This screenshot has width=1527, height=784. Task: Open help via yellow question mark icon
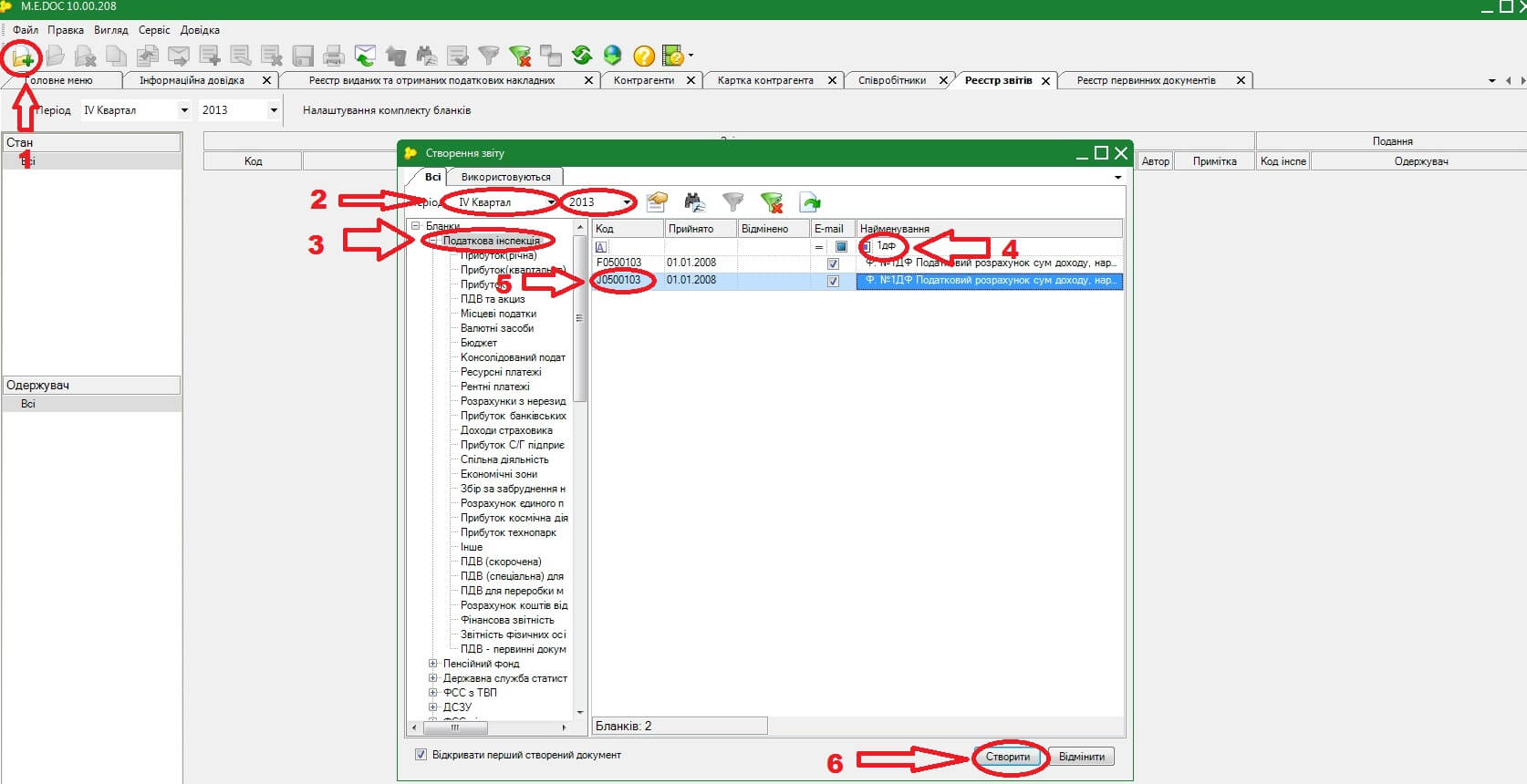[644, 57]
